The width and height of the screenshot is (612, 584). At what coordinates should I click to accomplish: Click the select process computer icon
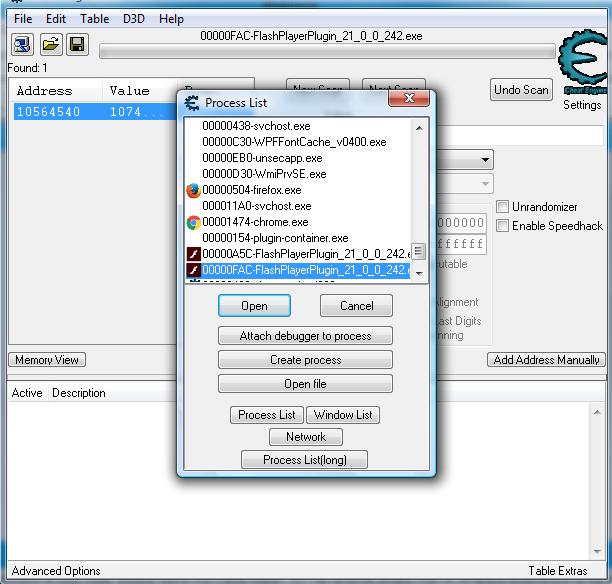22,45
